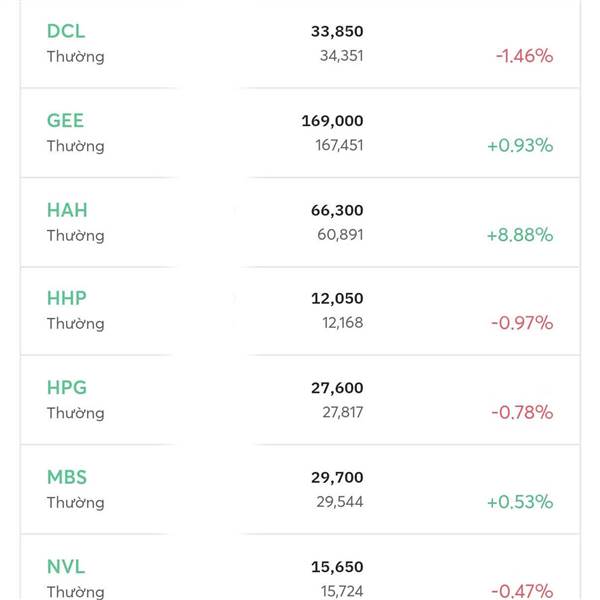600x600 pixels.
Task: Select HAH's current price 66,300
Action: (x=337, y=210)
